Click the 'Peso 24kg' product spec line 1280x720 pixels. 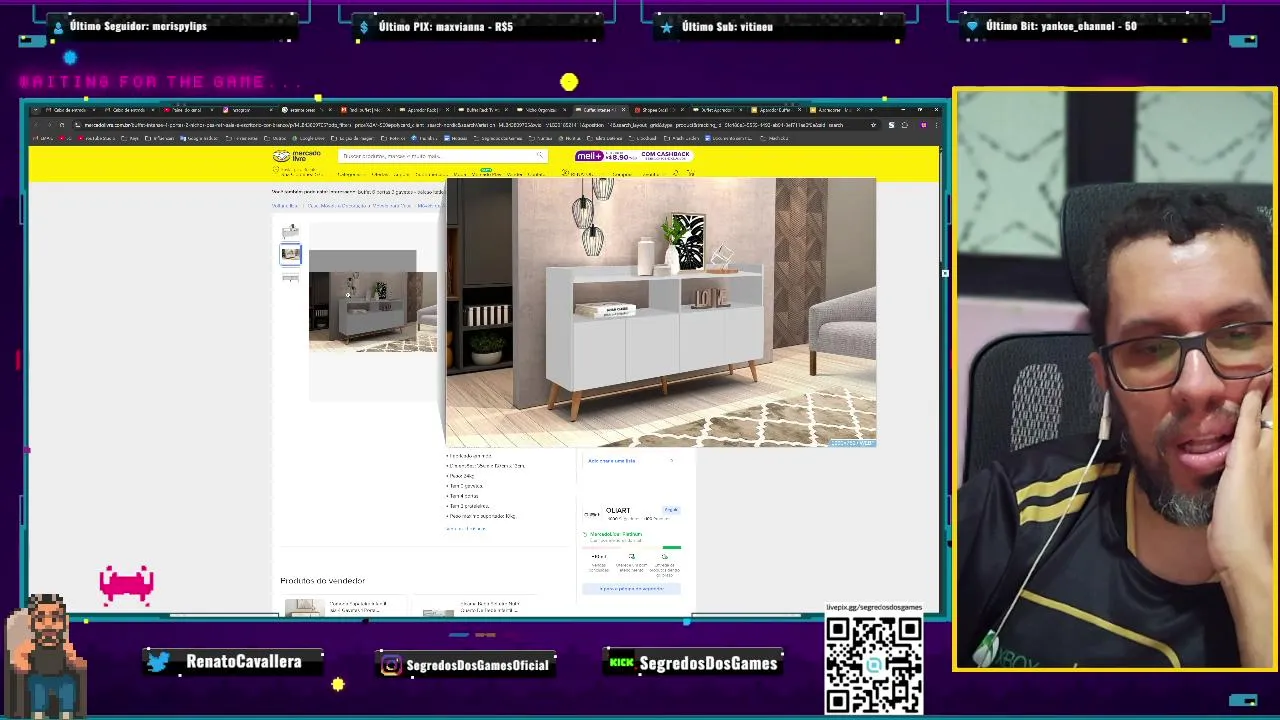point(462,476)
